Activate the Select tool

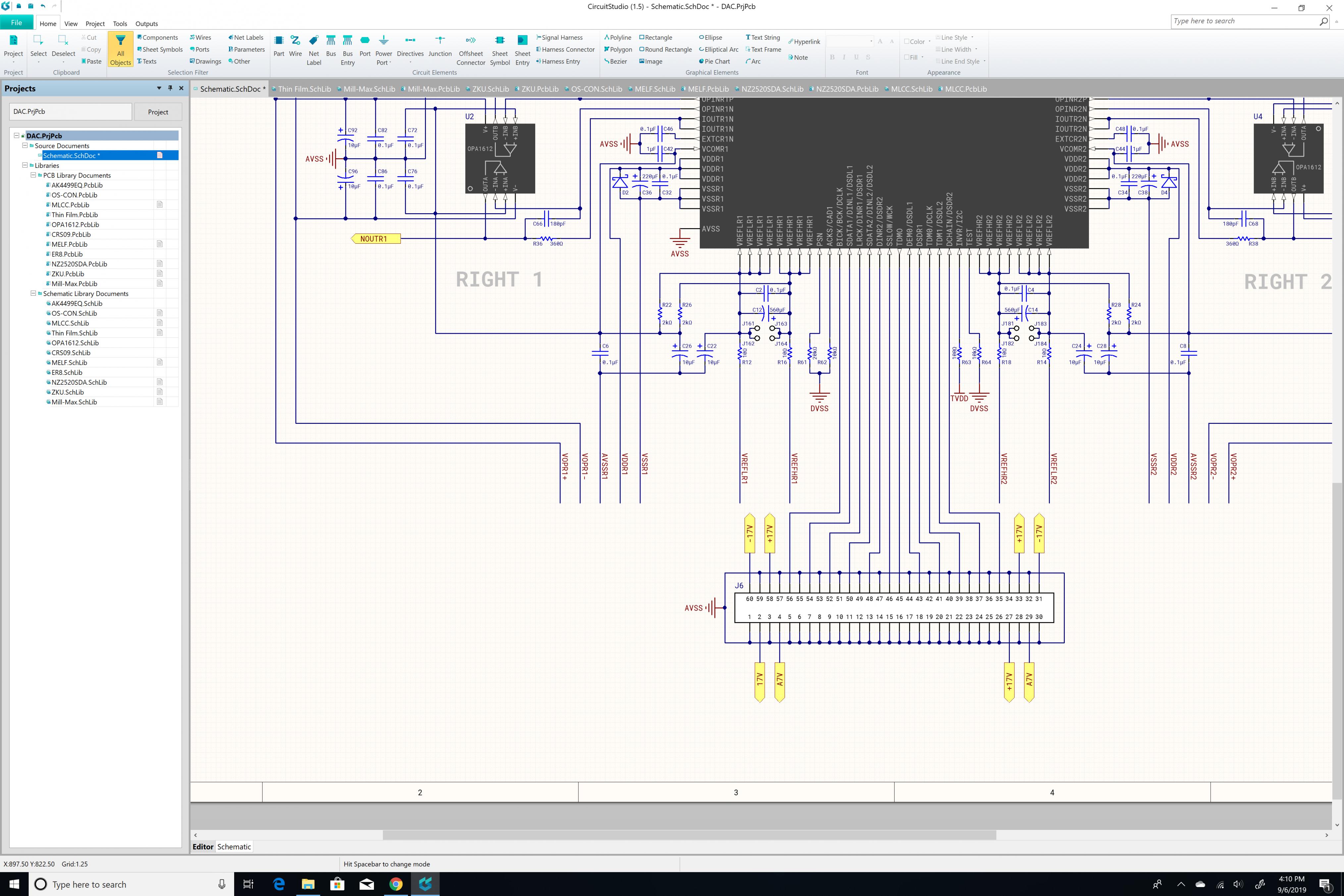tap(38, 47)
